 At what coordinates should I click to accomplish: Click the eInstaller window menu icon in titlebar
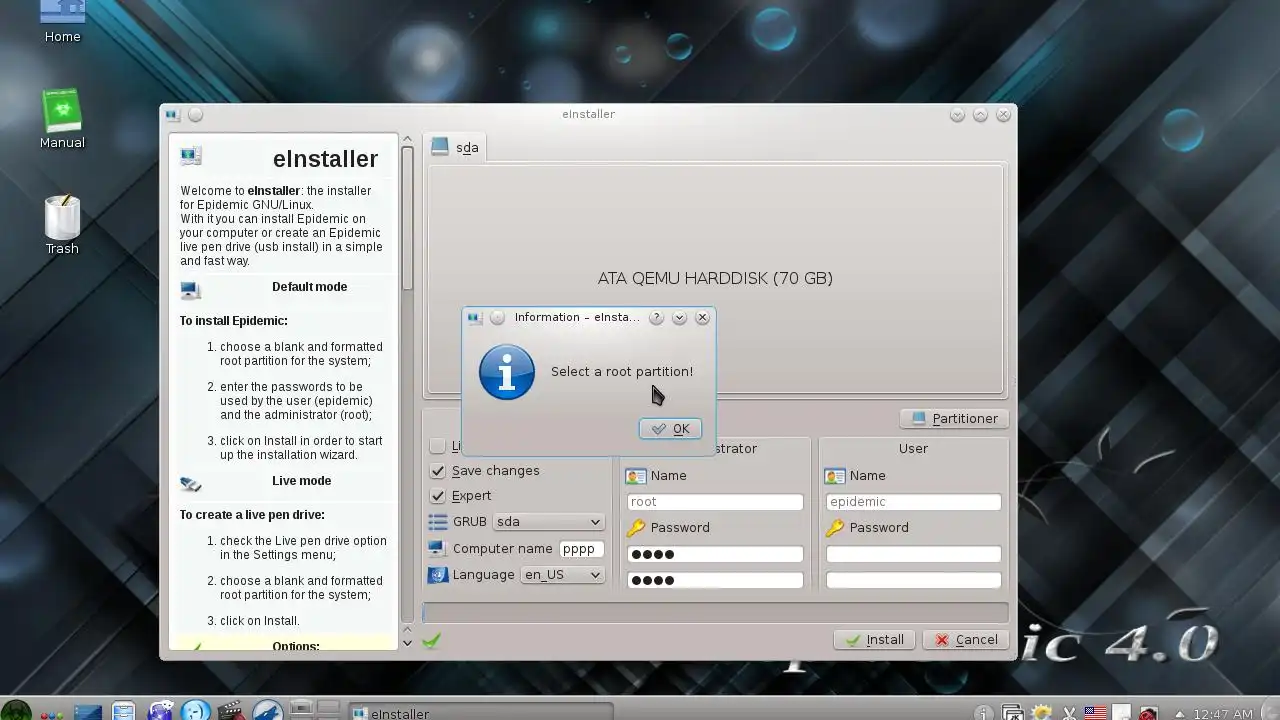173,115
